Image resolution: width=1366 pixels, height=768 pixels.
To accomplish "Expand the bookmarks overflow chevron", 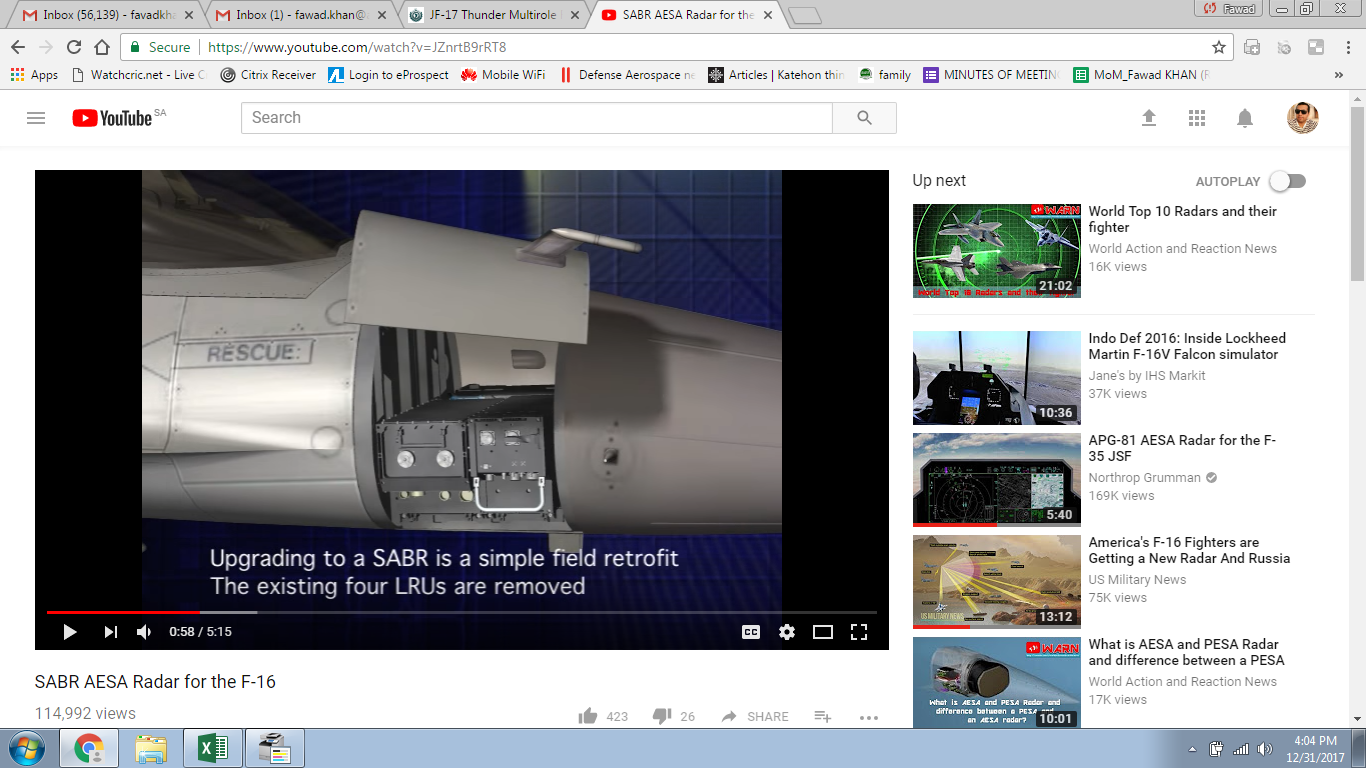I will (1339, 75).
